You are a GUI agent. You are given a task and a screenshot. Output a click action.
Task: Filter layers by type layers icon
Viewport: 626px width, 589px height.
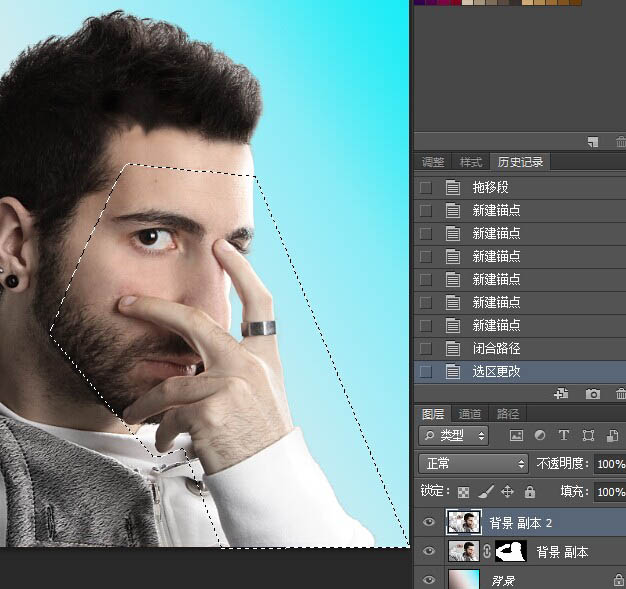pos(564,435)
